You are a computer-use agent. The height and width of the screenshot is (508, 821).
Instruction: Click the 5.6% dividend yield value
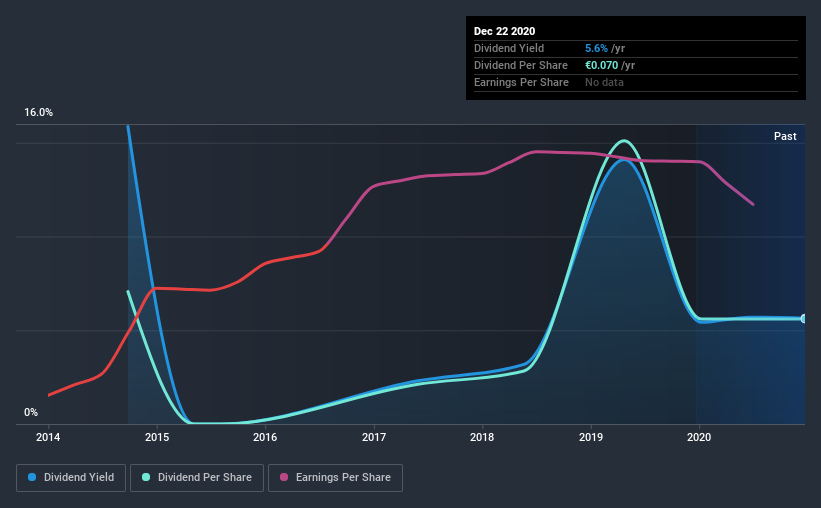596,48
